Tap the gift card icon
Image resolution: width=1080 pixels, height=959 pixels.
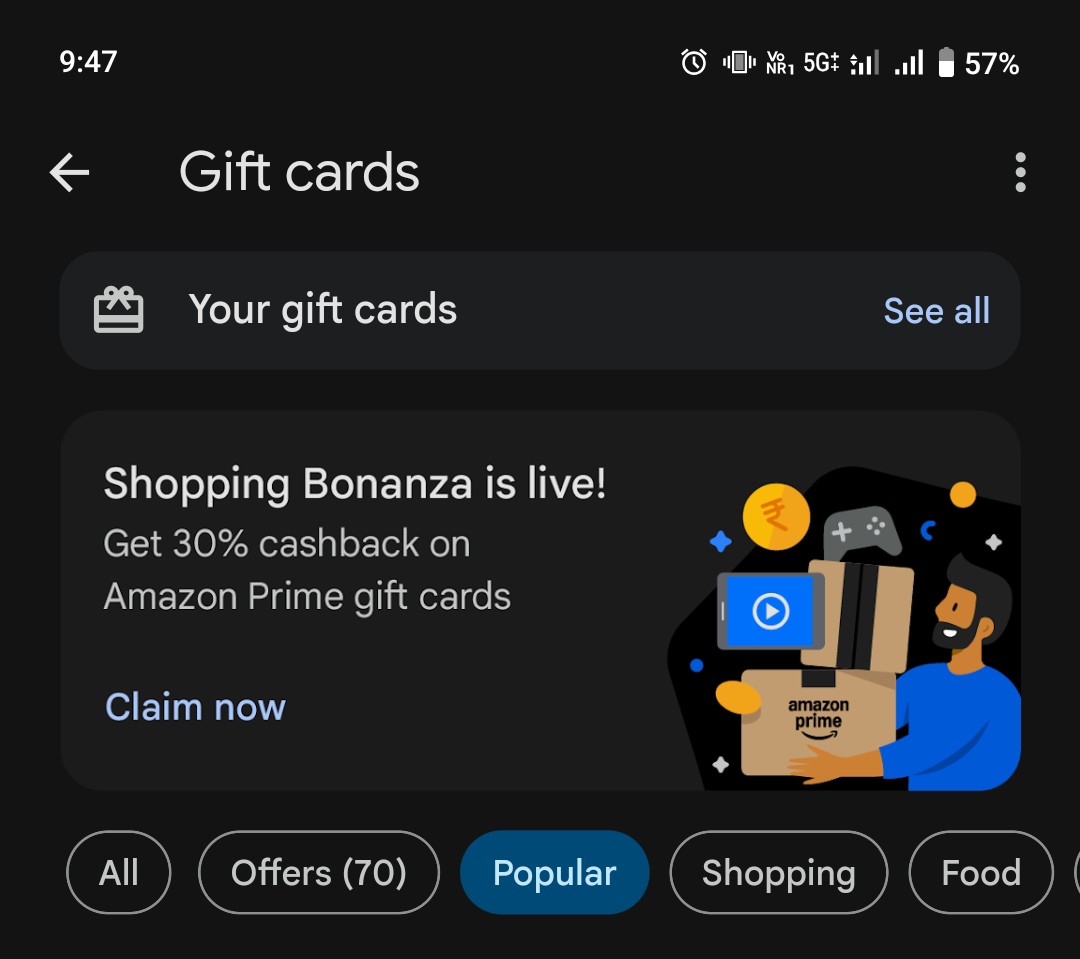pos(118,310)
